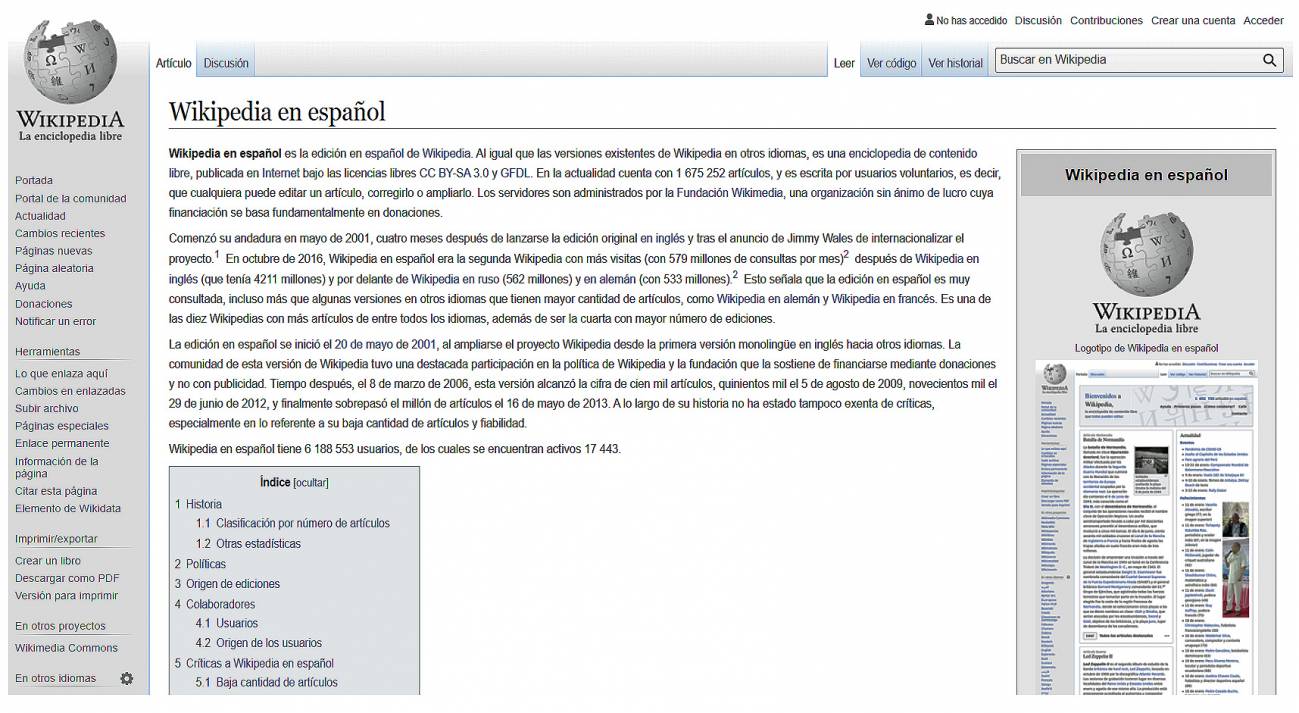
Task: Click En otros proyectos sidebar heading
Action: pyautogui.click(x=60, y=626)
